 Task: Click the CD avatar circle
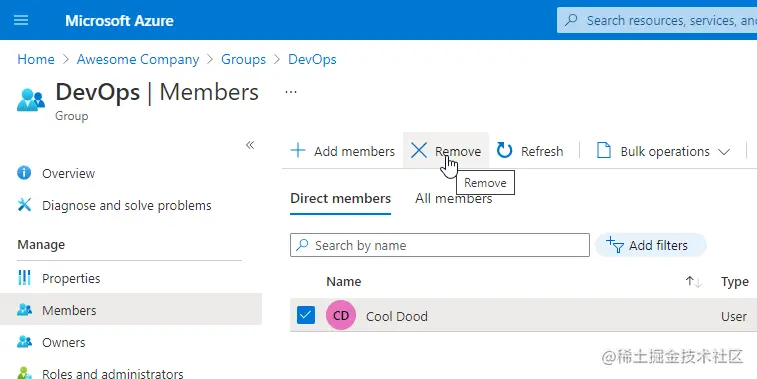tap(341, 315)
